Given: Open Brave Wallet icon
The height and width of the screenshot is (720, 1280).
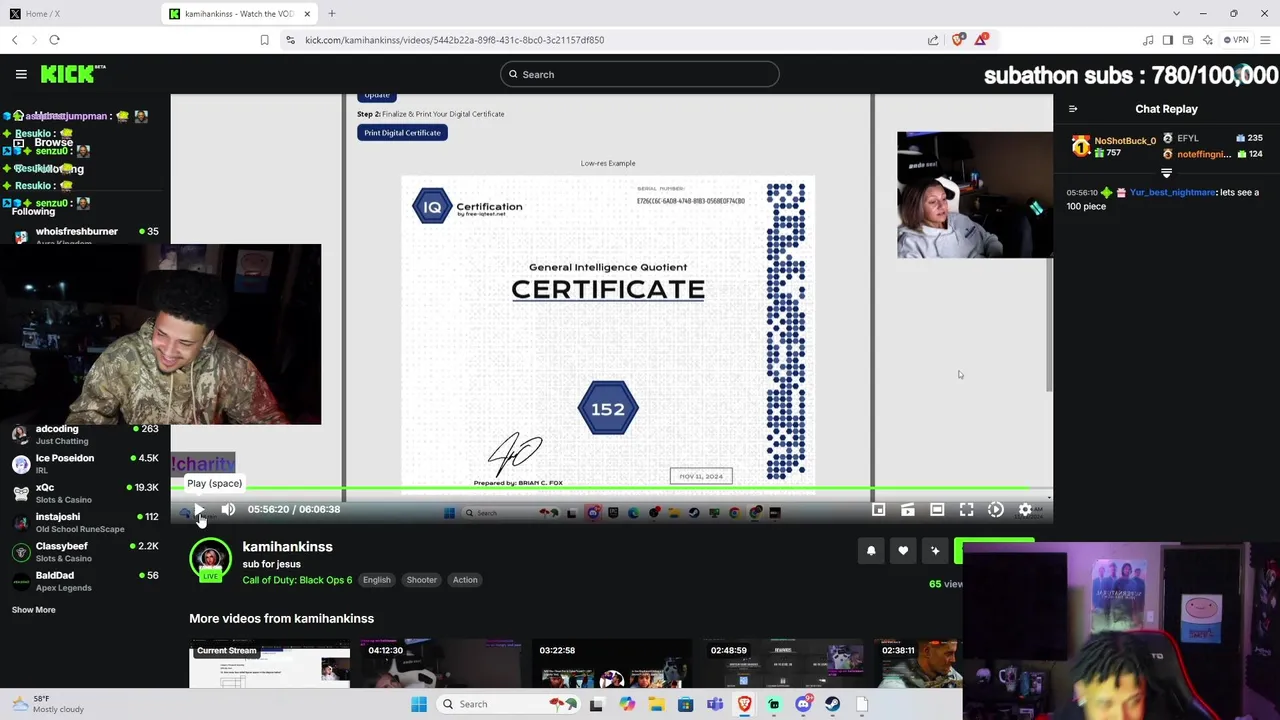Looking at the screenshot, I should coord(1188,40).
